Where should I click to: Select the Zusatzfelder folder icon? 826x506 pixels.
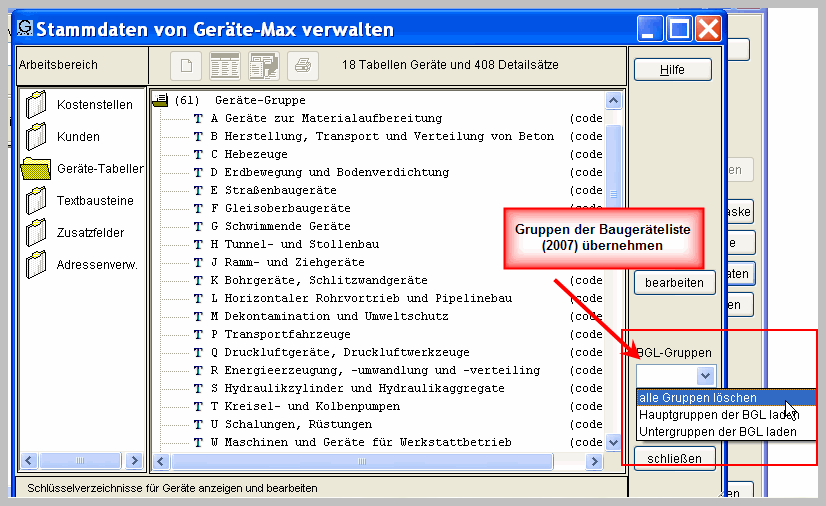37,233
